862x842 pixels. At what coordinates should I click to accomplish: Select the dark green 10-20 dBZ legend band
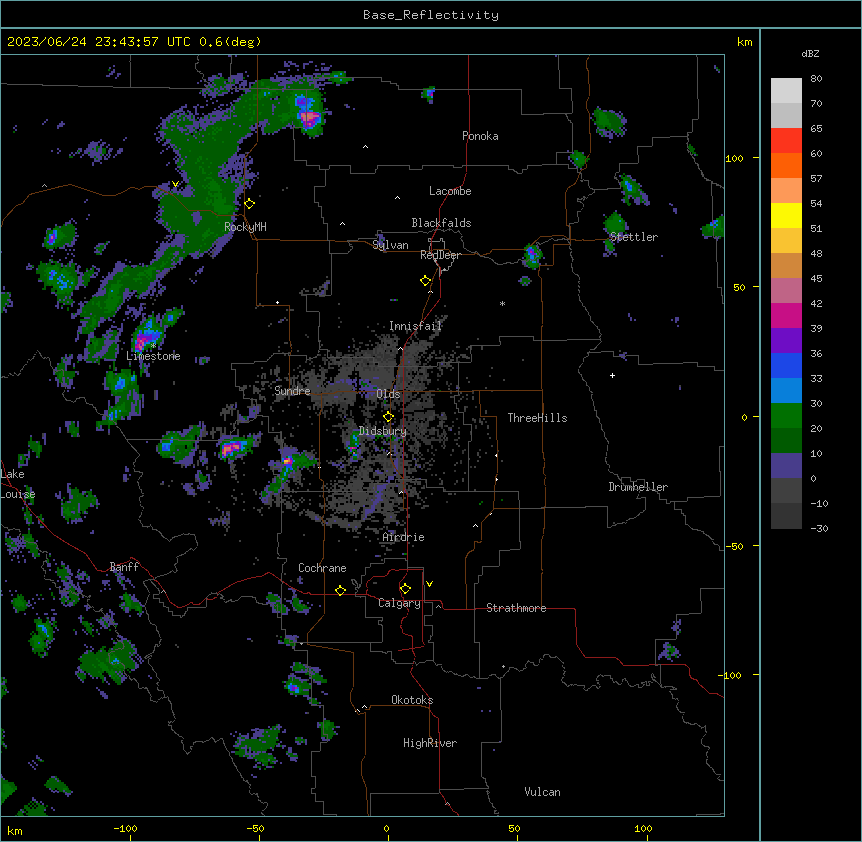[786, 440]
